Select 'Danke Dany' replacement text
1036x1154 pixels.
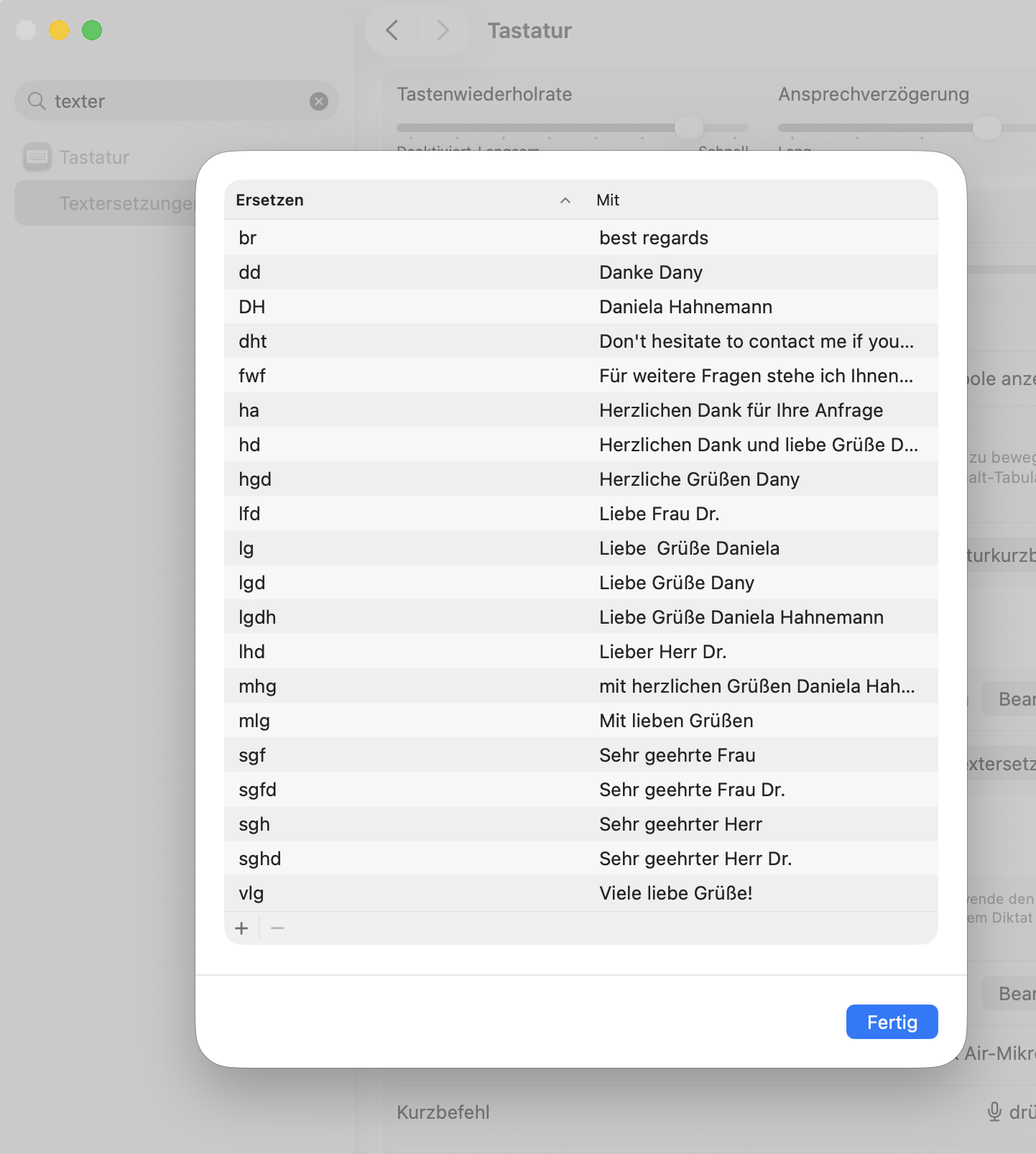[651, 272]
